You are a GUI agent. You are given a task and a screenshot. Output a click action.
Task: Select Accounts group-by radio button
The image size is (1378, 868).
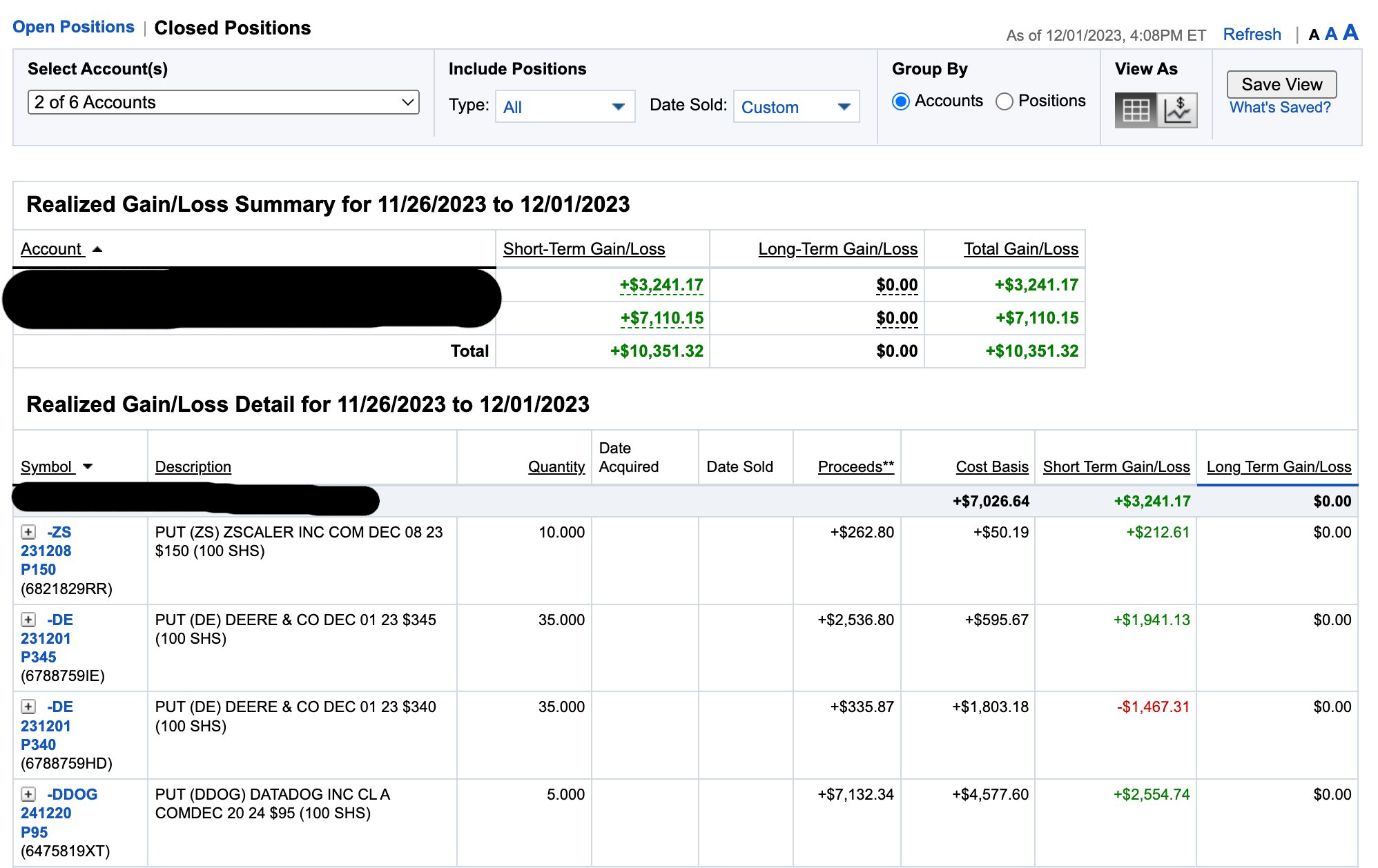coord(901,101)
